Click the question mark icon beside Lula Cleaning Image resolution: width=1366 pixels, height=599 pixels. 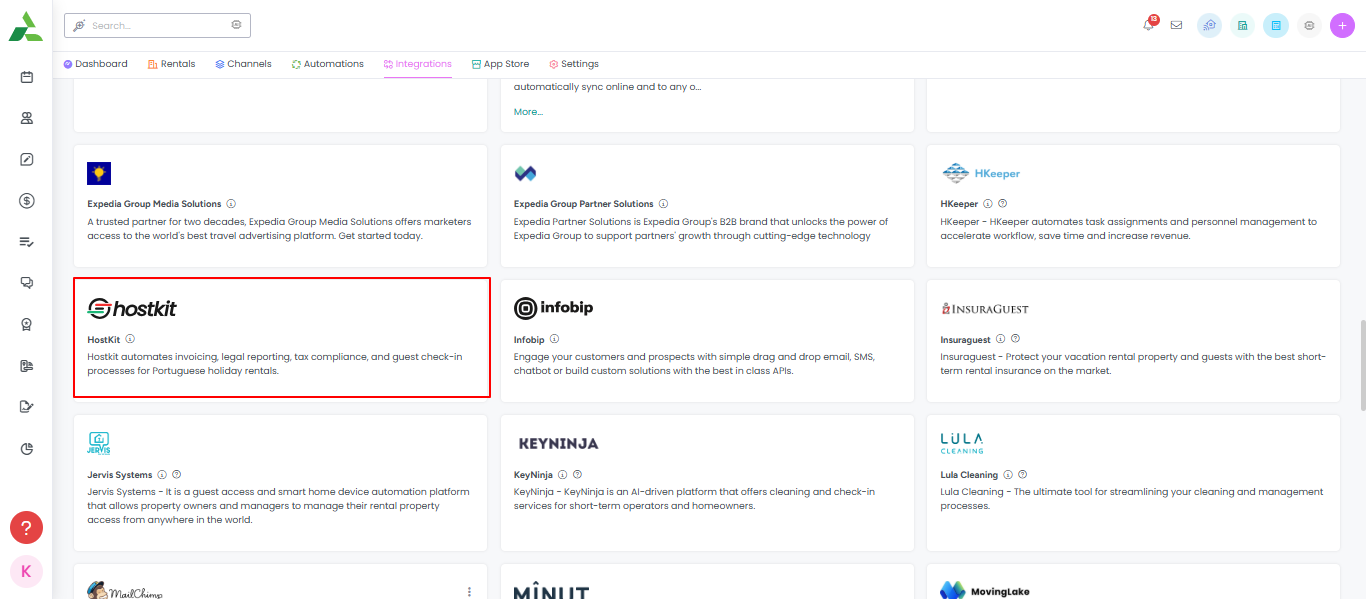coord(1022,475)
